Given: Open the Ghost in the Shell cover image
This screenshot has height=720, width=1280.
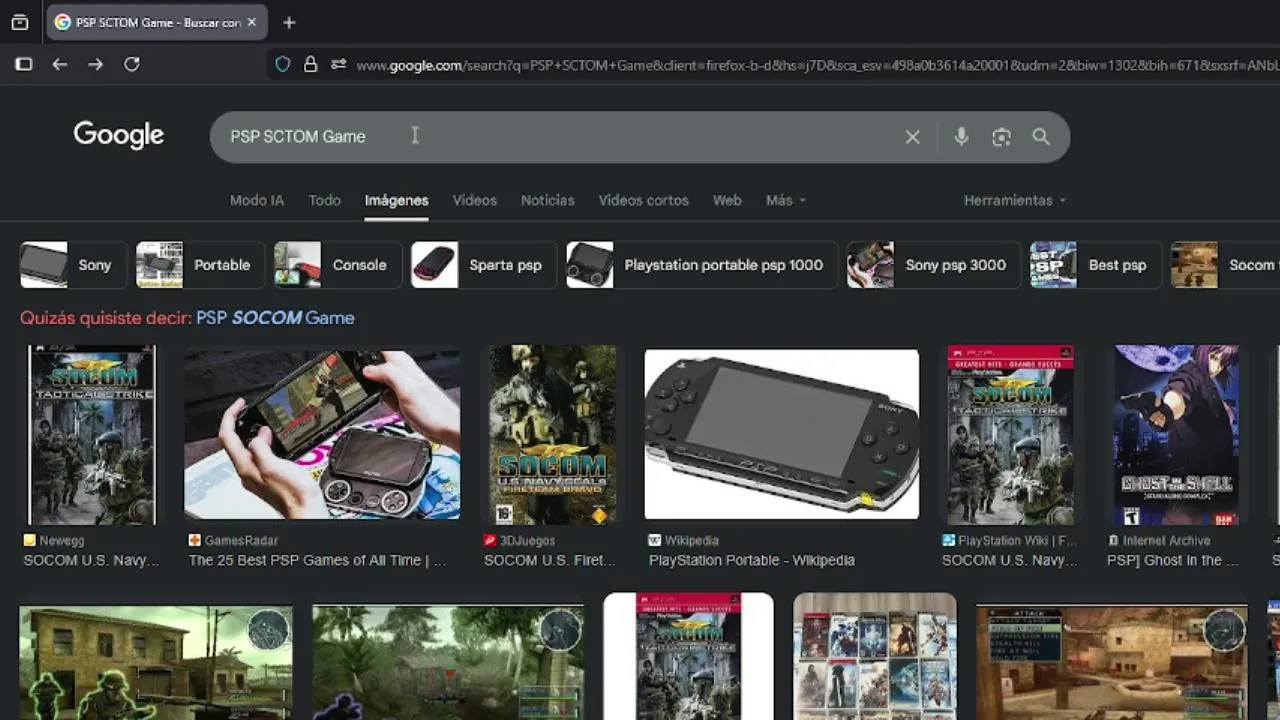Looking at the screenshot, I should (1177, 435).
